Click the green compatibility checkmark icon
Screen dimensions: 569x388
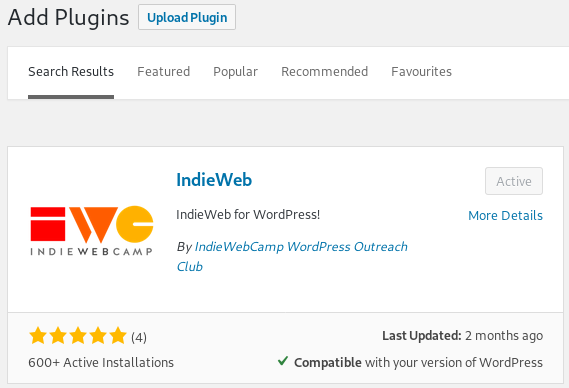(283, 361)
